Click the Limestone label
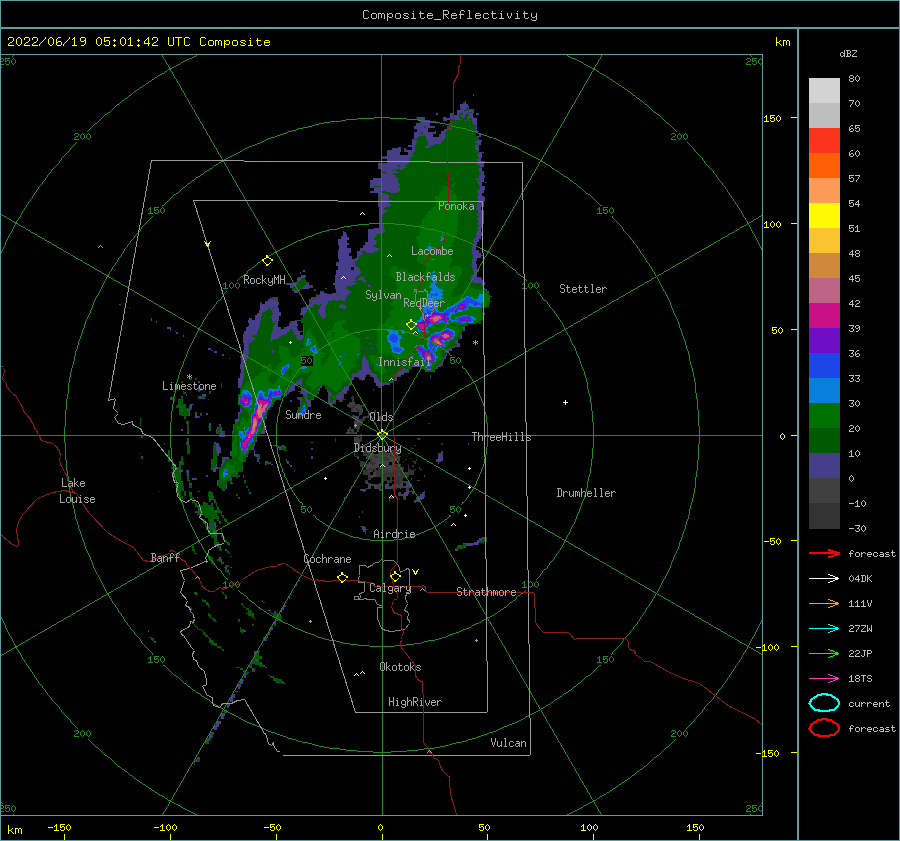This screenshot has height=841, width=900. coord(189,386)
